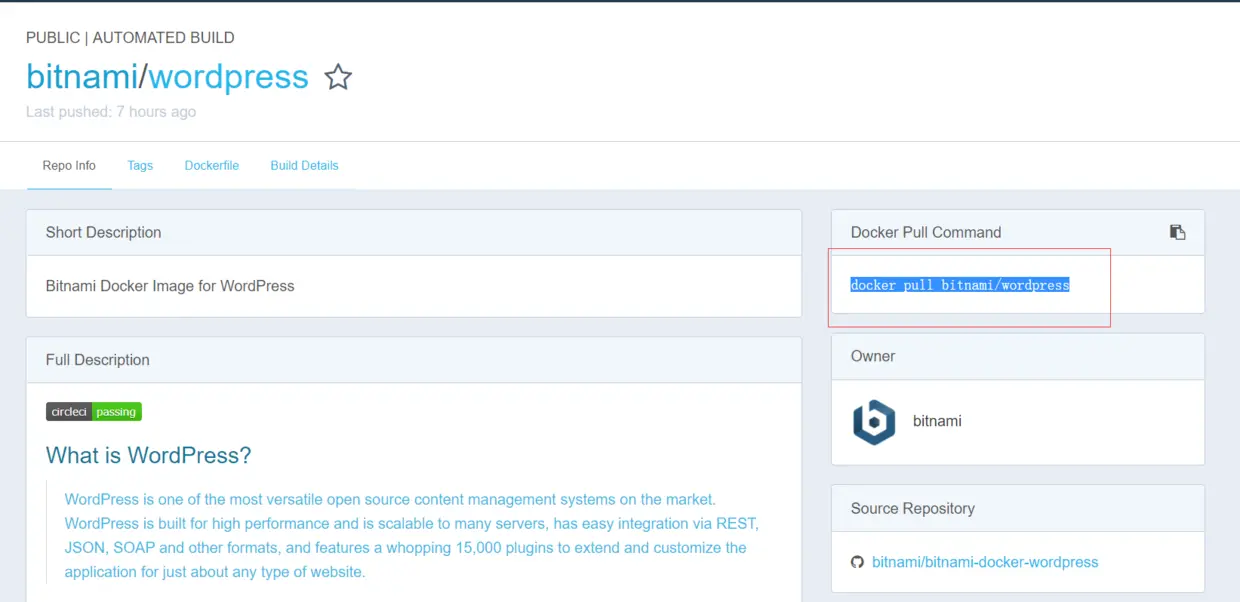Click the wordpress repository name in title
Screen dimensions: 1240x602
[229, 77]
